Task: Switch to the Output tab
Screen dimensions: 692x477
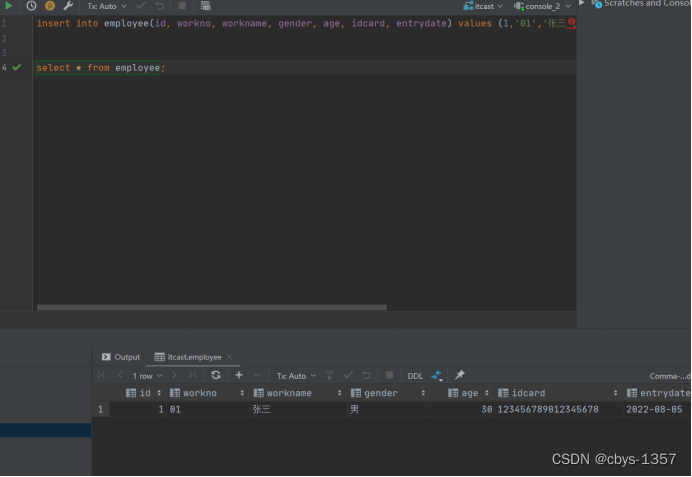Action: coord(121,357)
